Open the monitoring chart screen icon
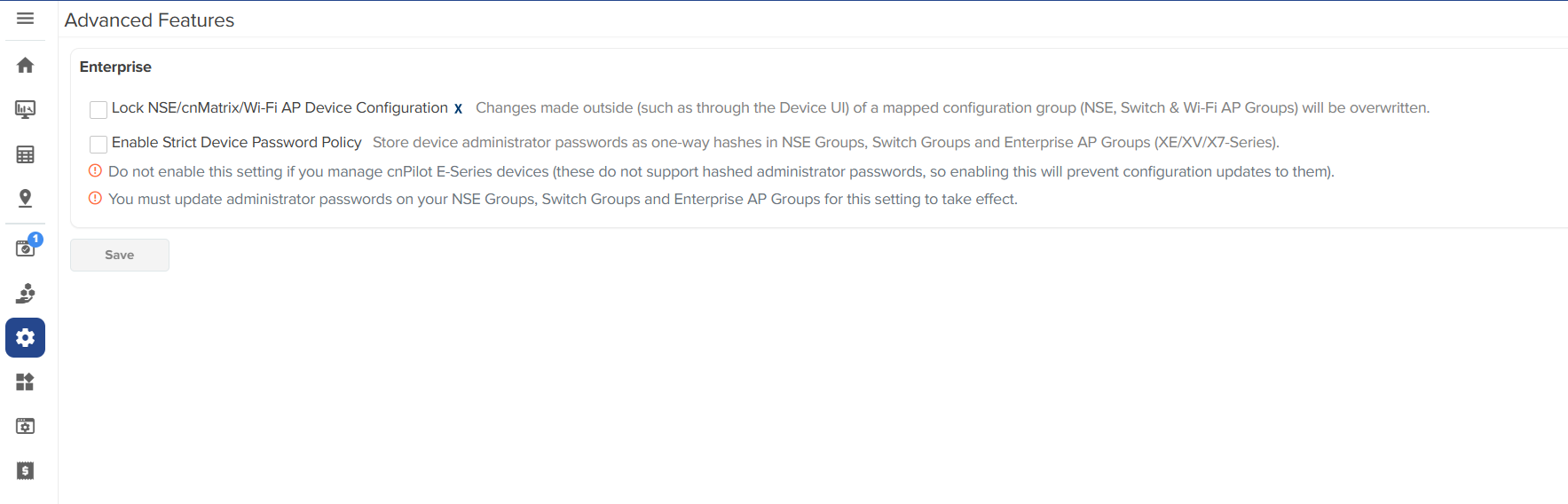Viewport: 1568px width, 504px height. pyautogui.click(x=25, y=109)
